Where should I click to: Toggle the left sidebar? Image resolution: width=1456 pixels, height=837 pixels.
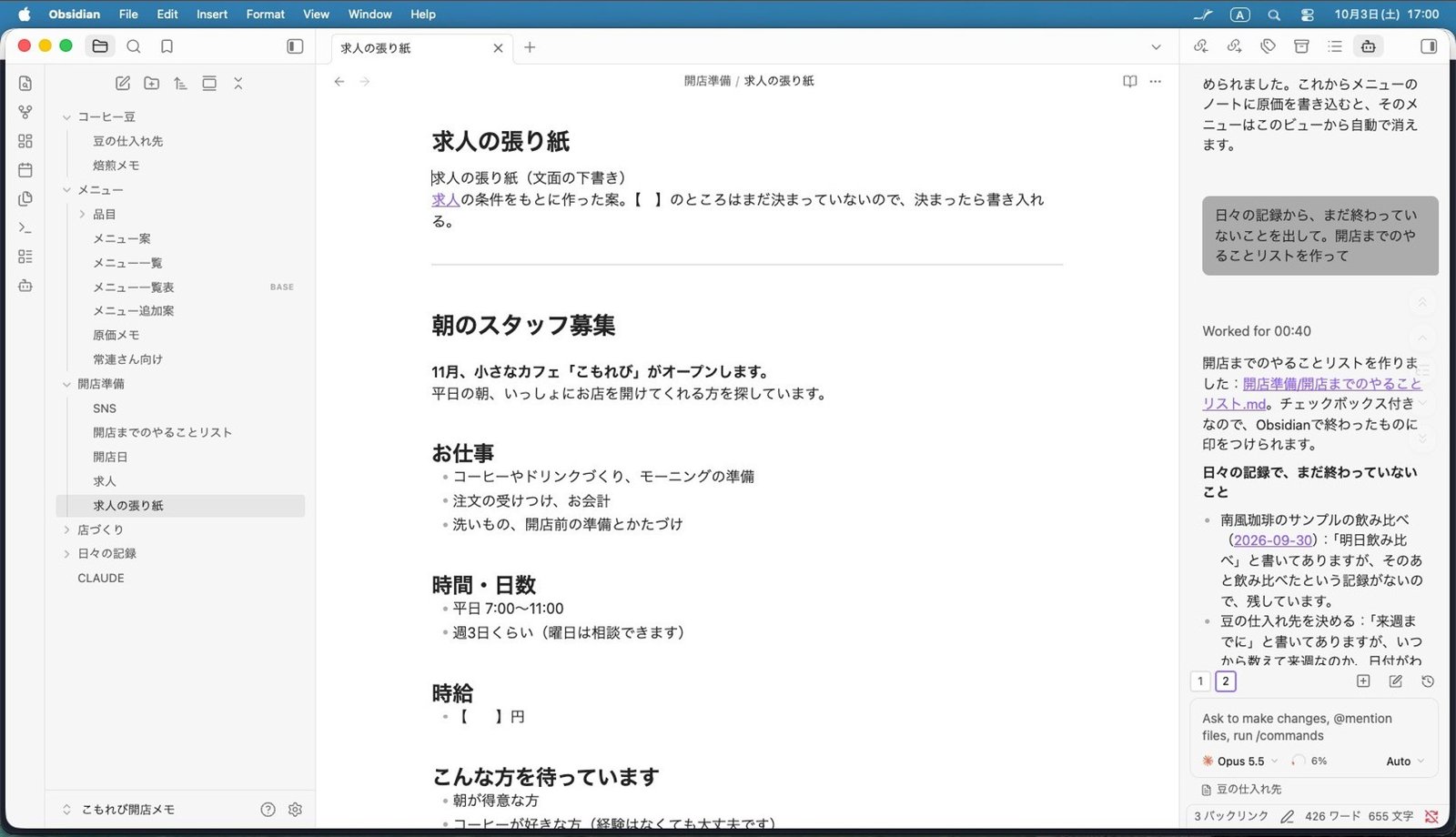coord(295,46)
